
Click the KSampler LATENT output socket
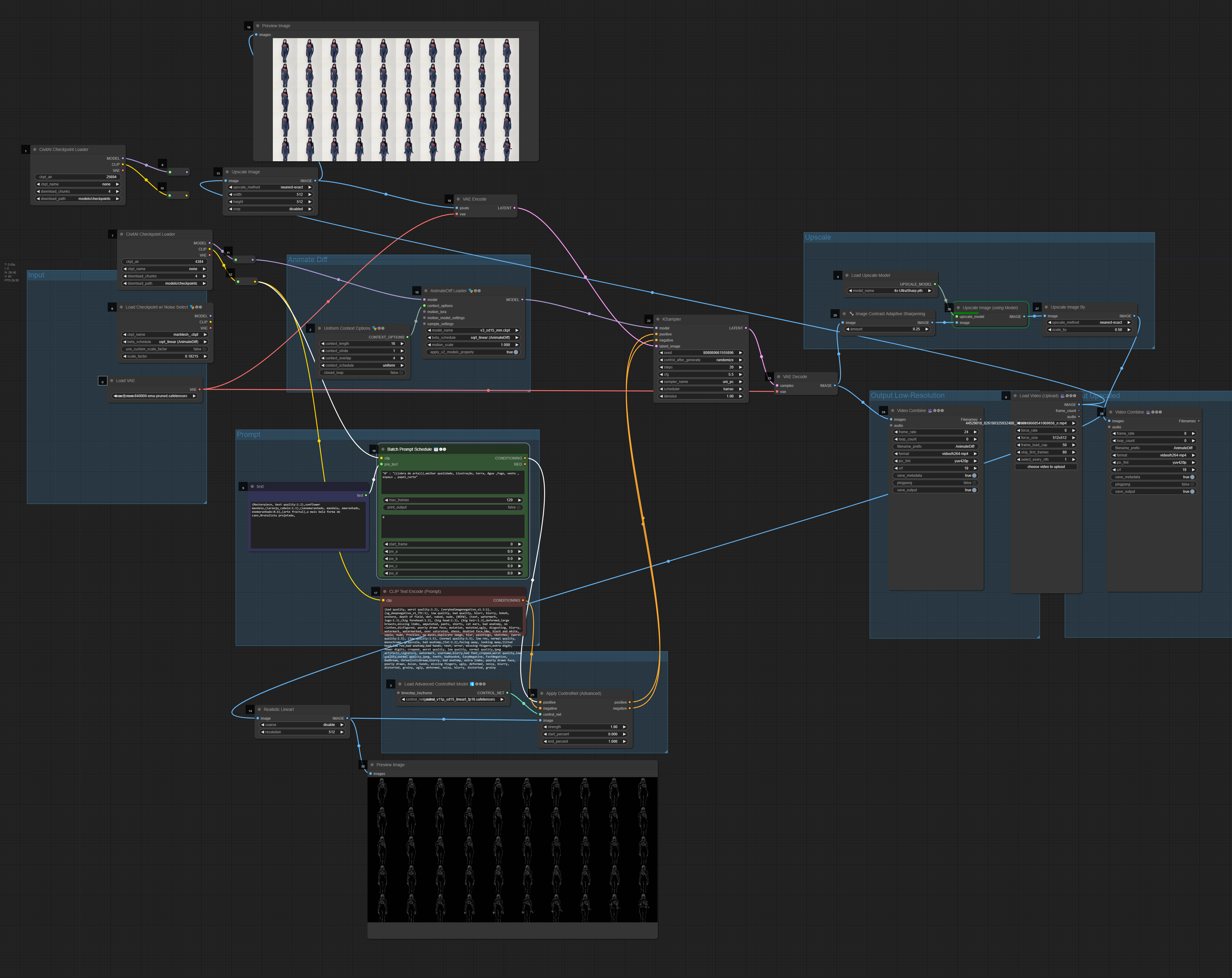point(746,328)
